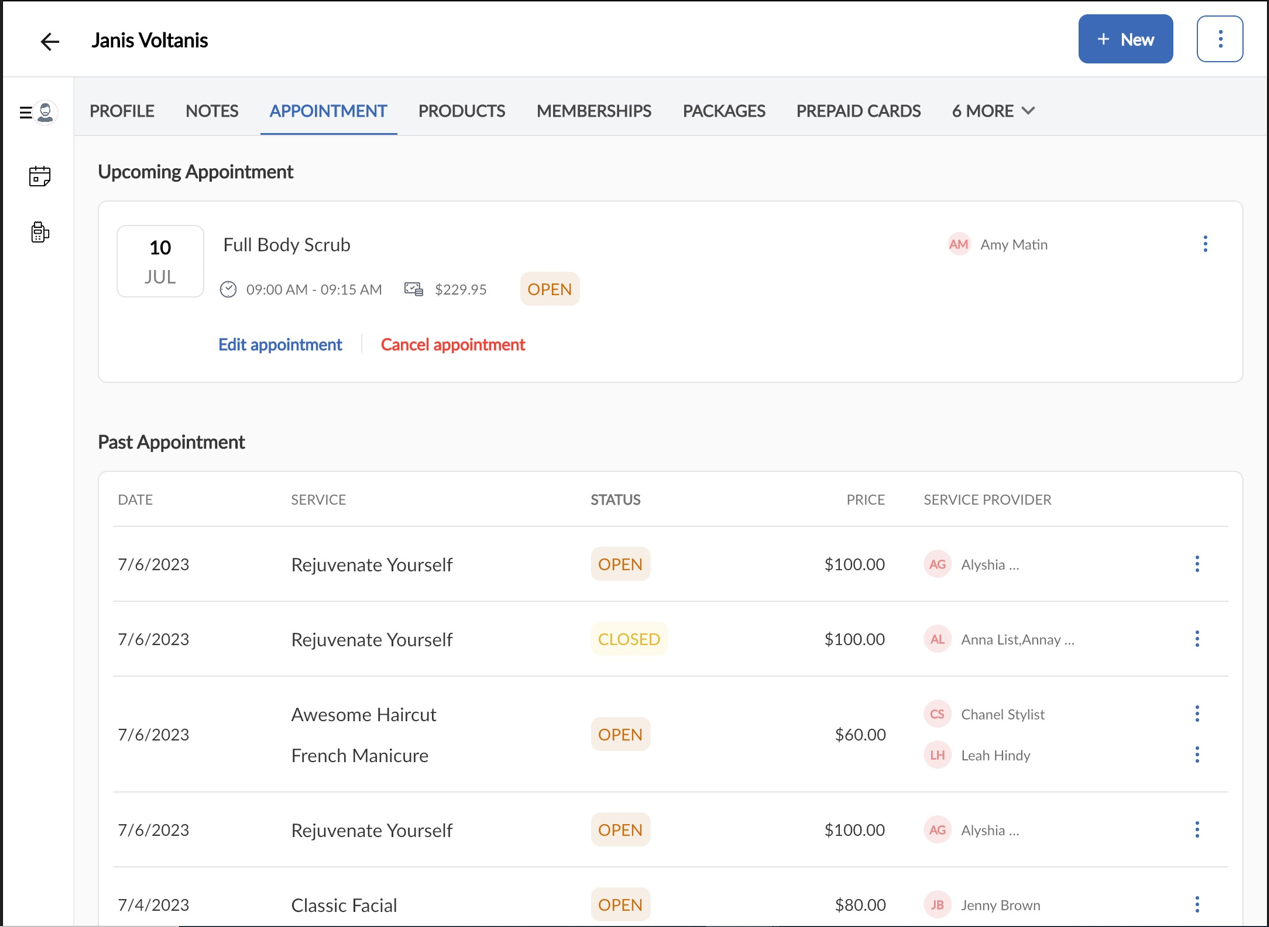Open options for Classic Facial row
Viewport: 1269px width, 927px height.
pyautogui.click(x=1197, y=905)
